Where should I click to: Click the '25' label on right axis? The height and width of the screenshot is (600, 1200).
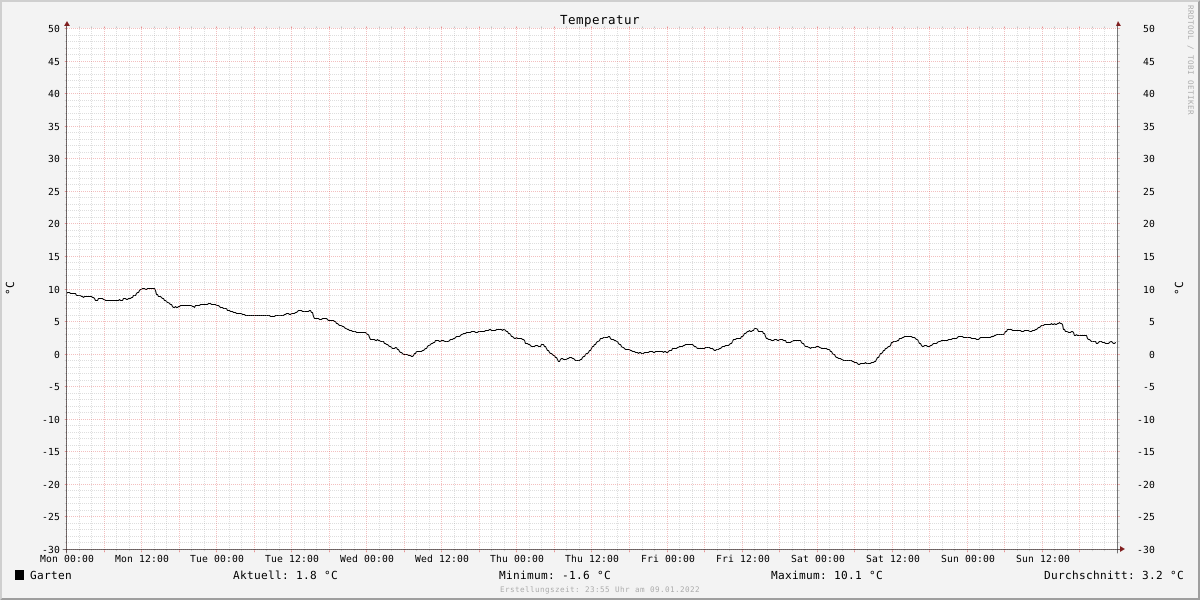(x=1148, y=191)
